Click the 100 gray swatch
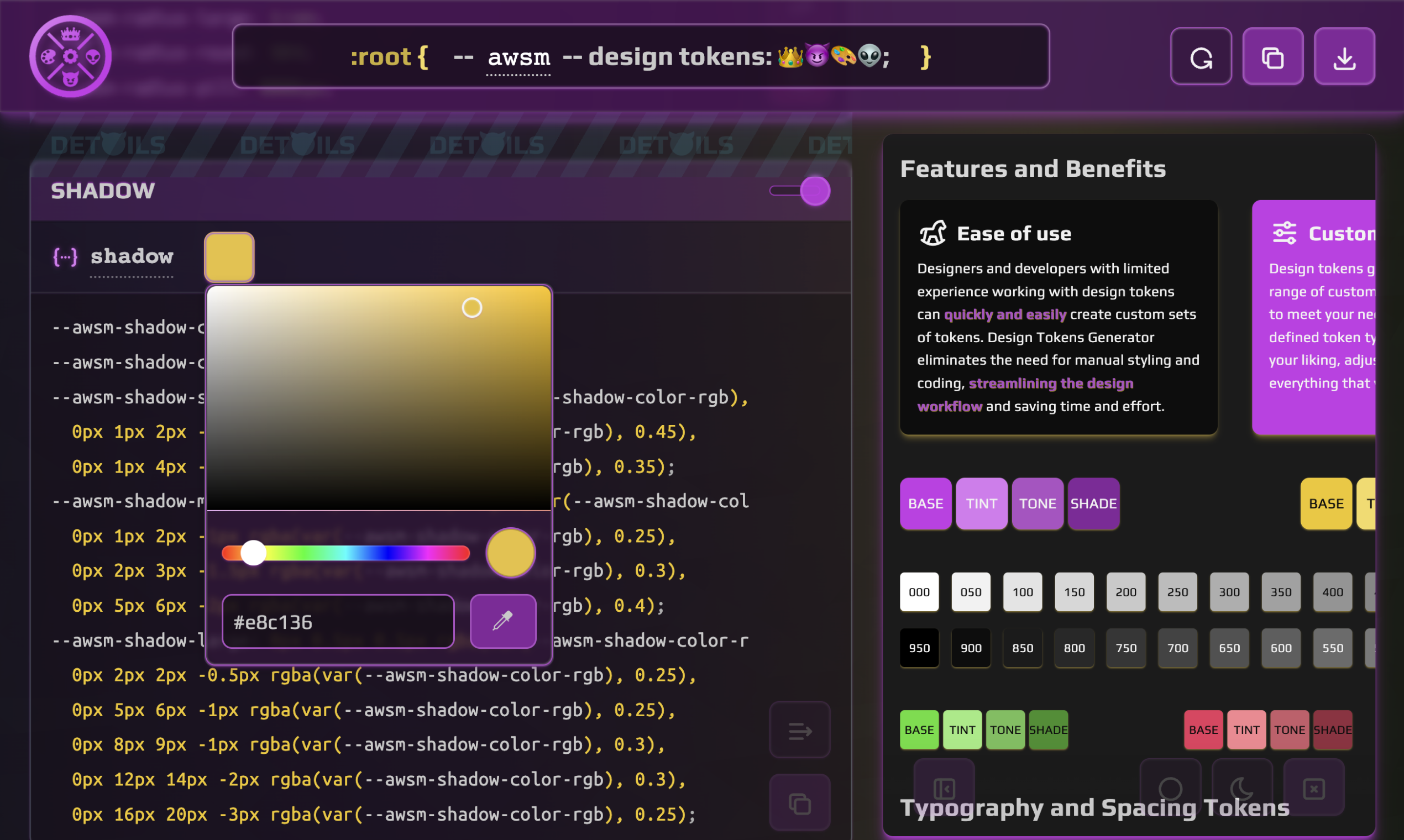The image size is (1404, 840). [x=1023, y=591]
